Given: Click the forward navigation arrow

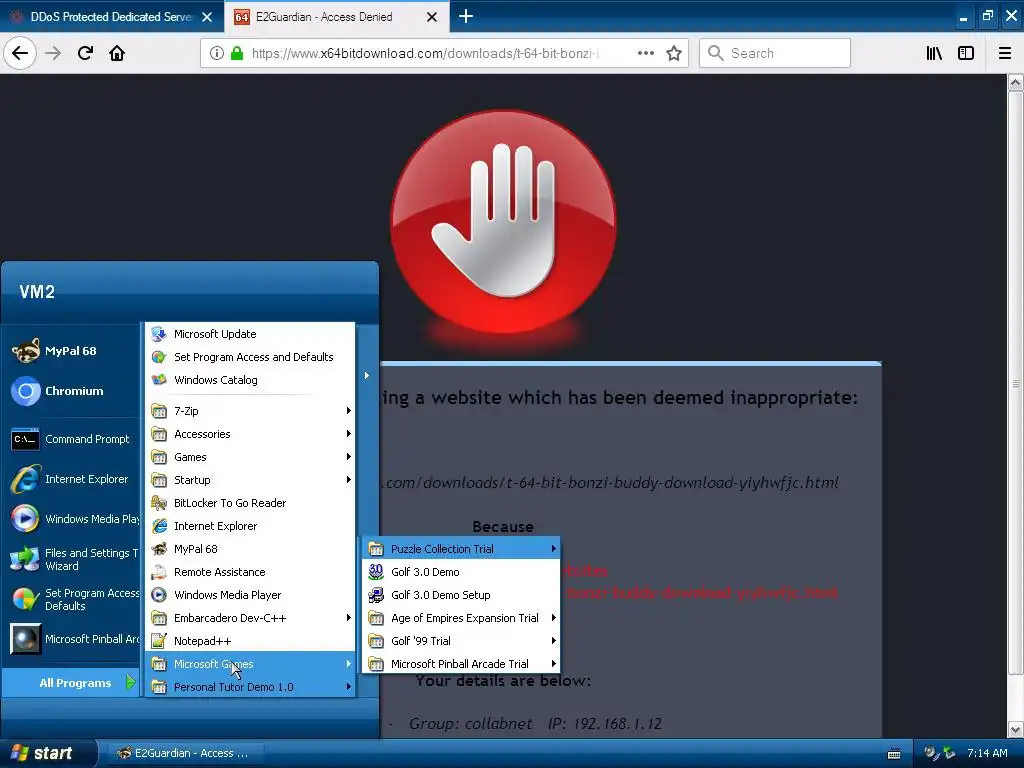Looking at the screenshot, I should point(53,54).
